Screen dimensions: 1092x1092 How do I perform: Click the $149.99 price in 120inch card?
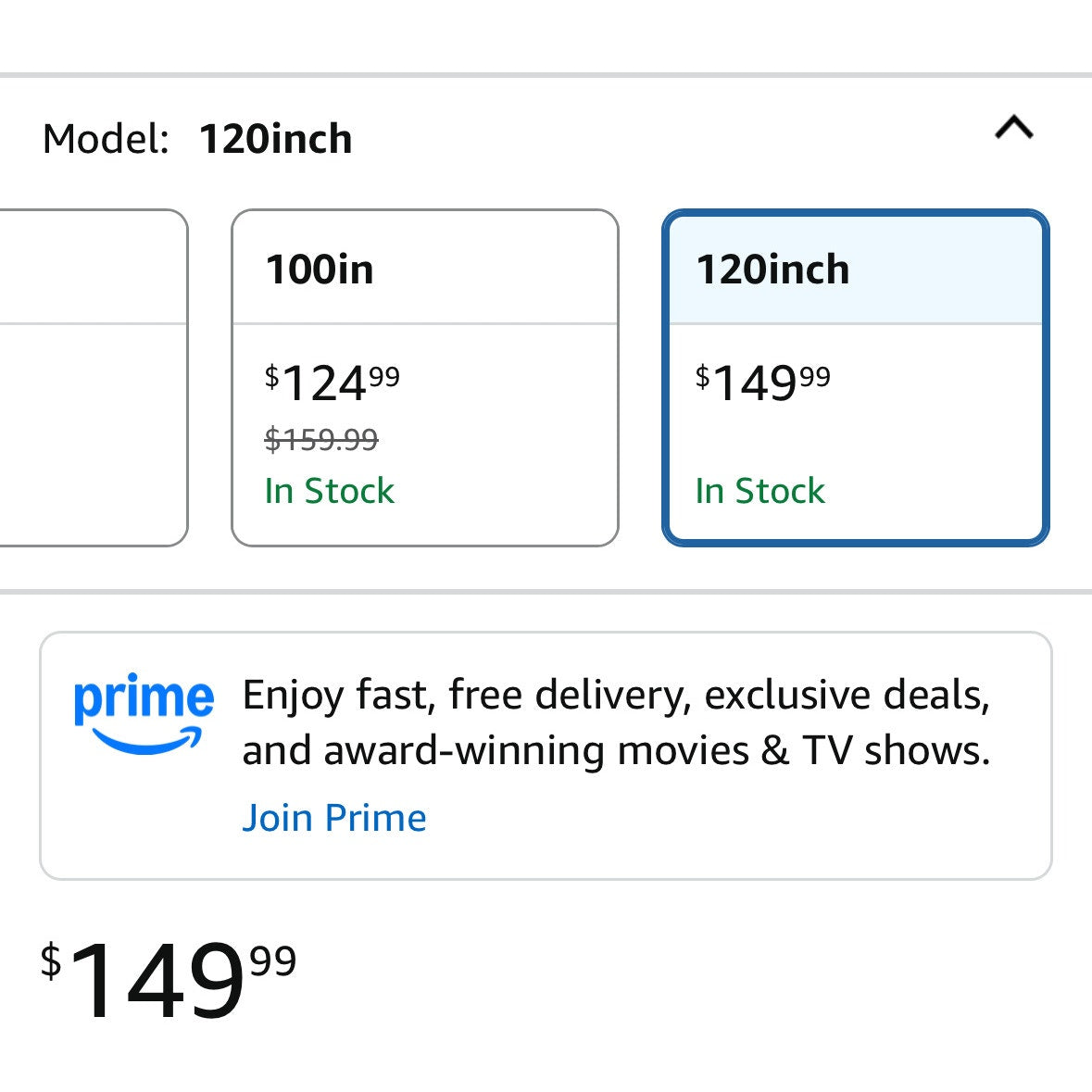(762, 383)
